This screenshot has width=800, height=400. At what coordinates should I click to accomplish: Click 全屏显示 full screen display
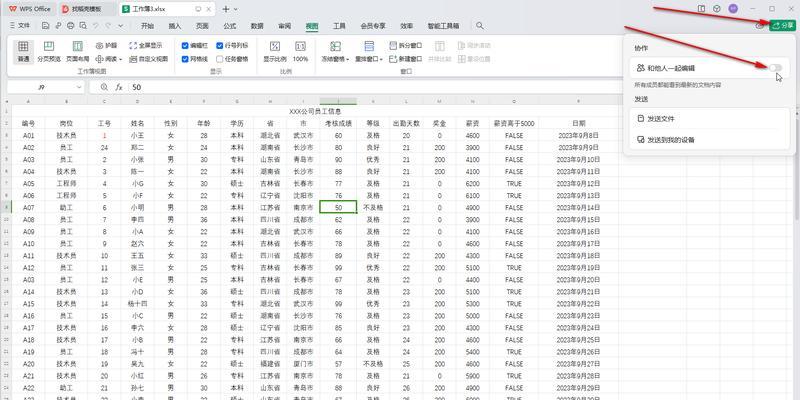pyautogui.click(x=146, y=45)
